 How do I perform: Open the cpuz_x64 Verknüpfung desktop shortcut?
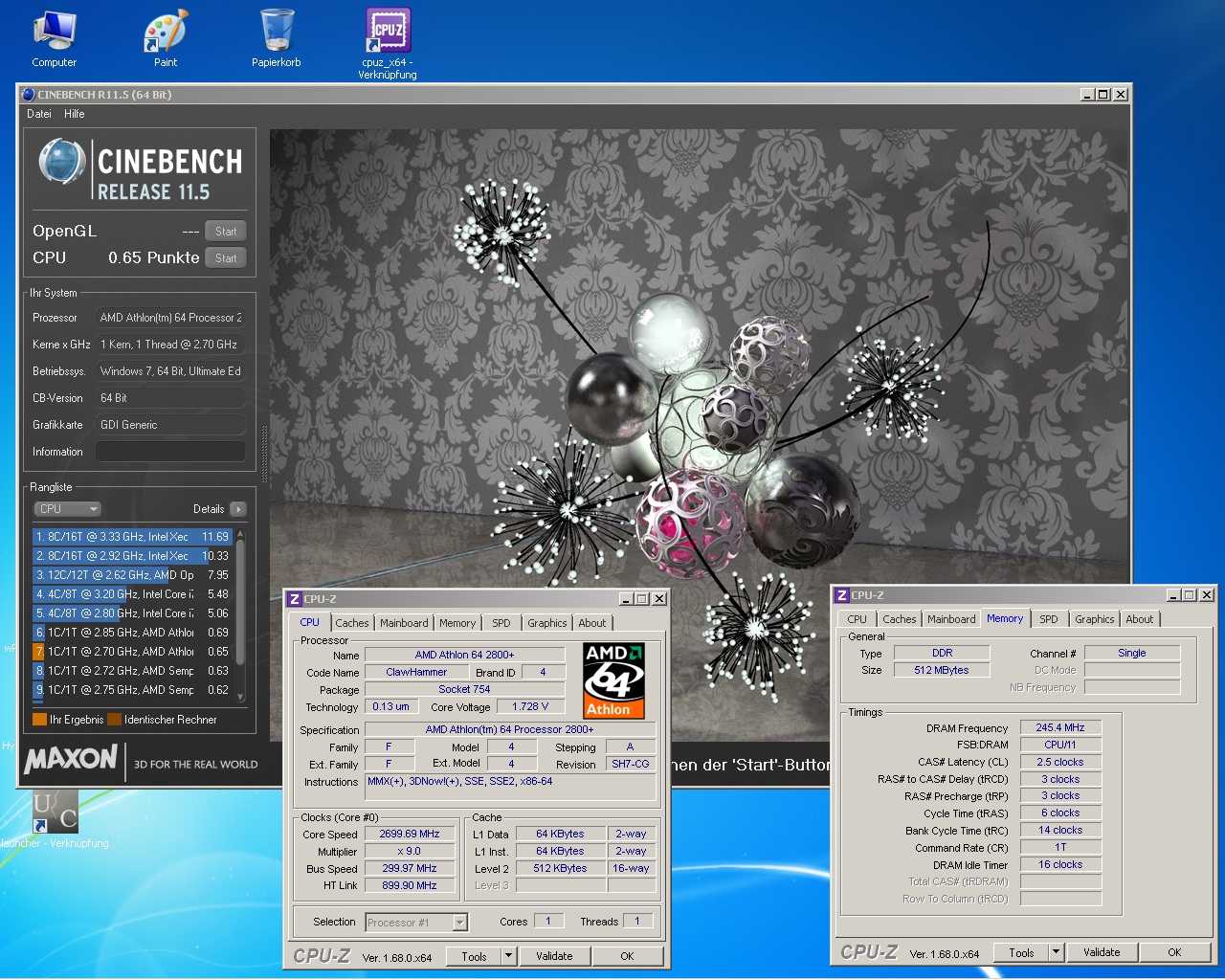tap(388, 43)
